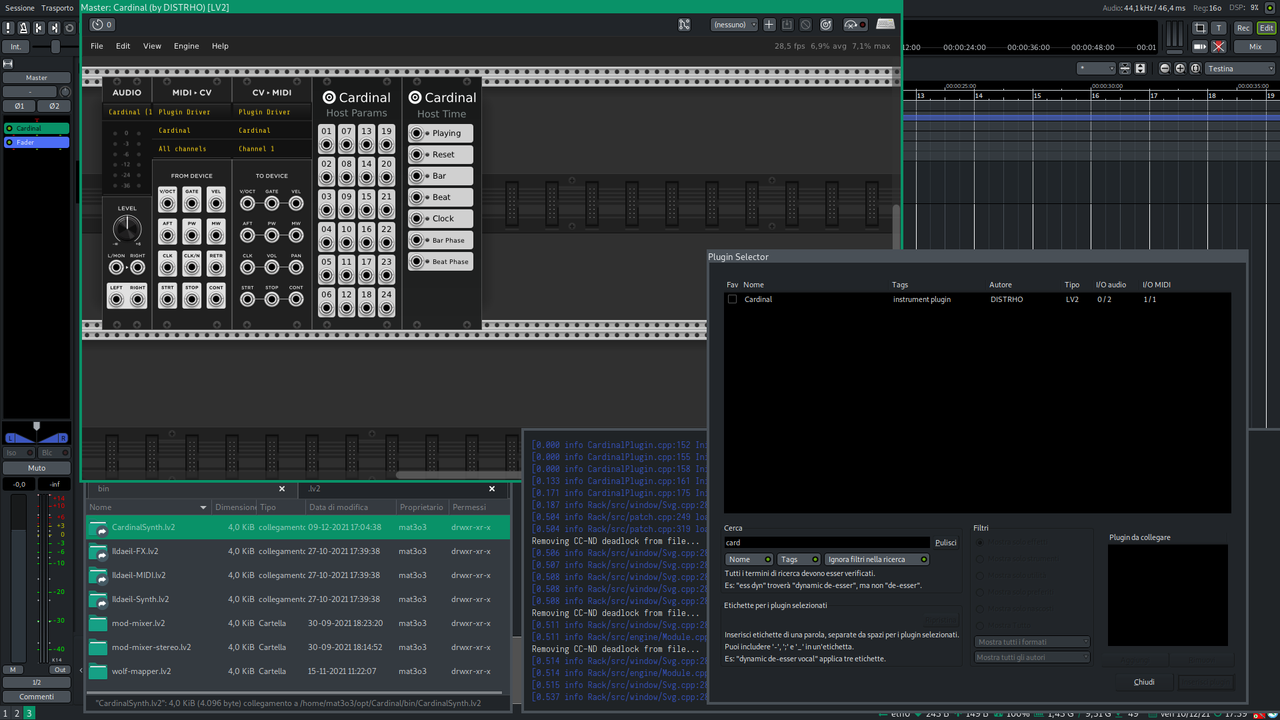Click the go-to-start transport icon

coord(38,28)
